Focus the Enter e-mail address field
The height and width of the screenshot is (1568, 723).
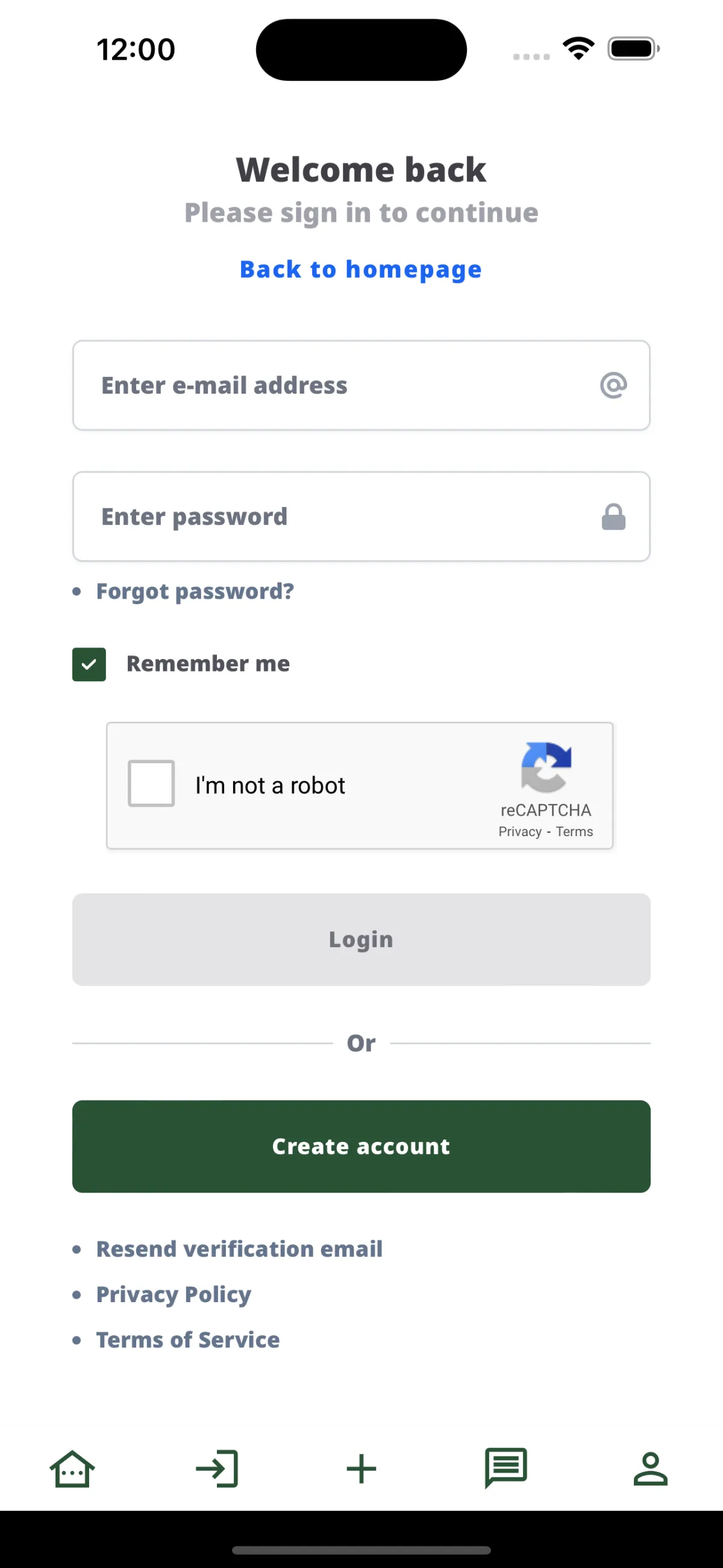pyautogui.click(x=361, y=385)
